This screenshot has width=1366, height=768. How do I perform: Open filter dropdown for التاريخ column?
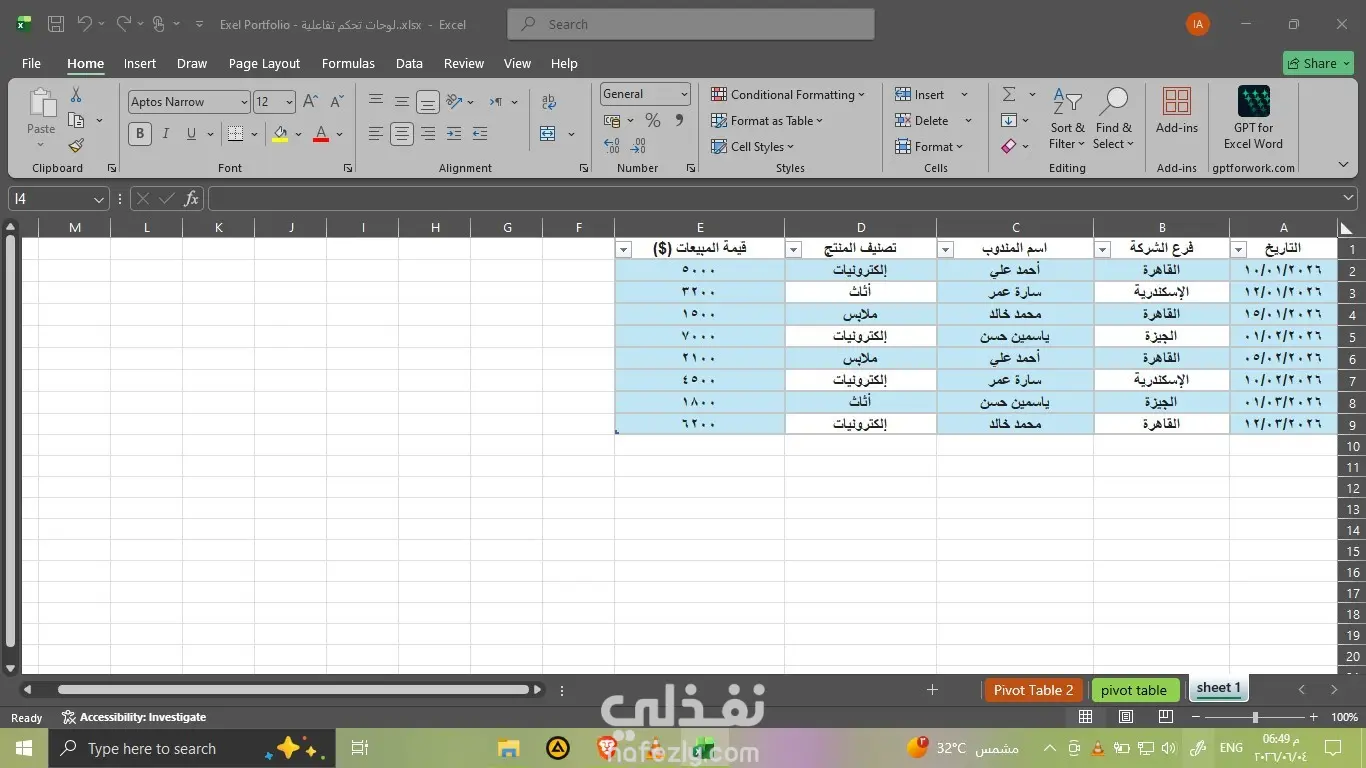click(x=1239, y=249)
